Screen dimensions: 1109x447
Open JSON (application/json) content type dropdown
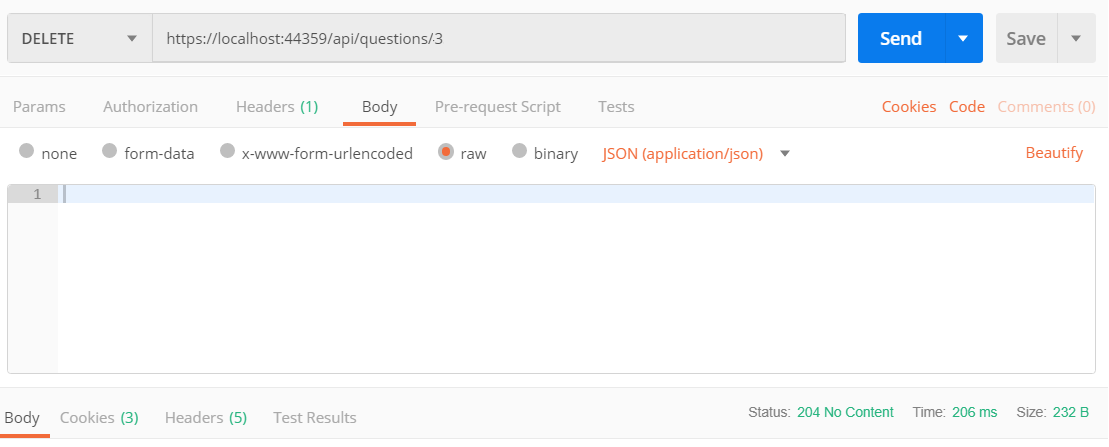click(x=695, y=154)
